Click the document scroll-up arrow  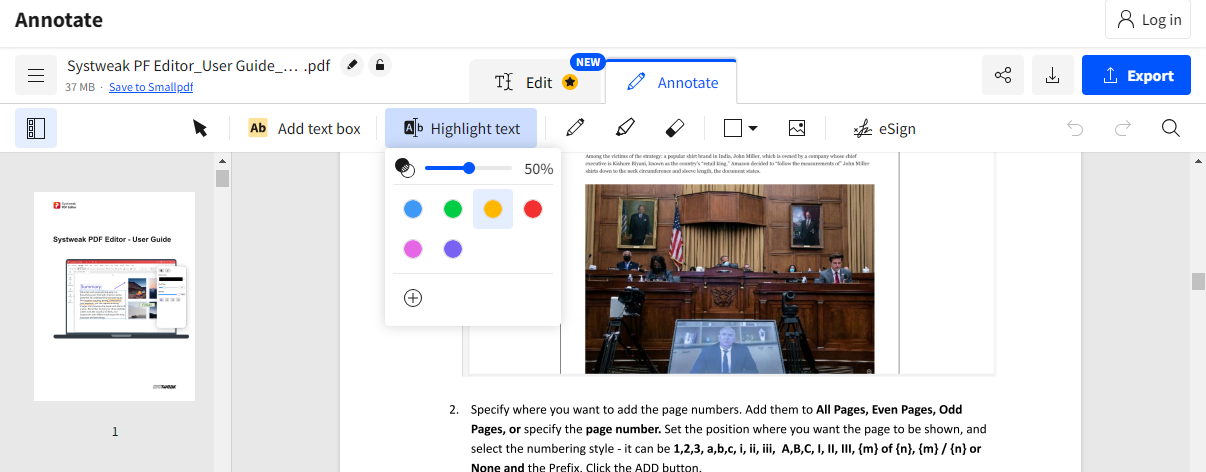click(x=1198, y=160)
